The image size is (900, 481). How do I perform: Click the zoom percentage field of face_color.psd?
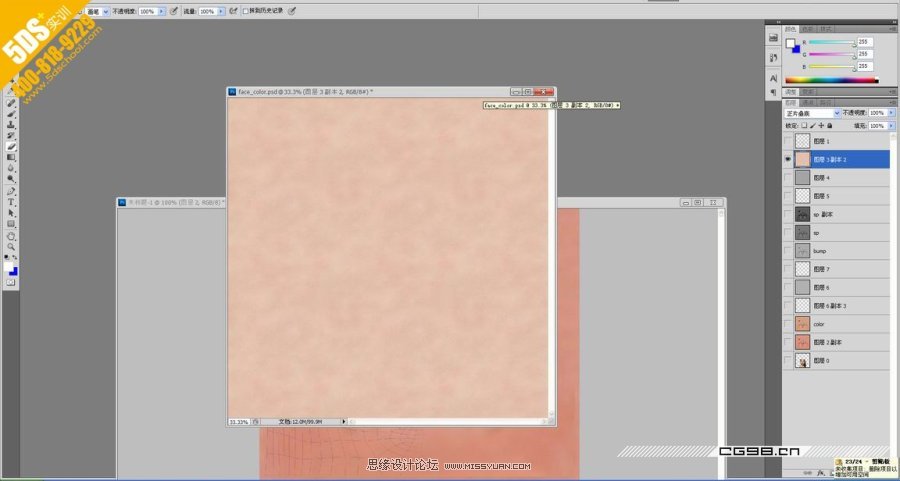238,421
